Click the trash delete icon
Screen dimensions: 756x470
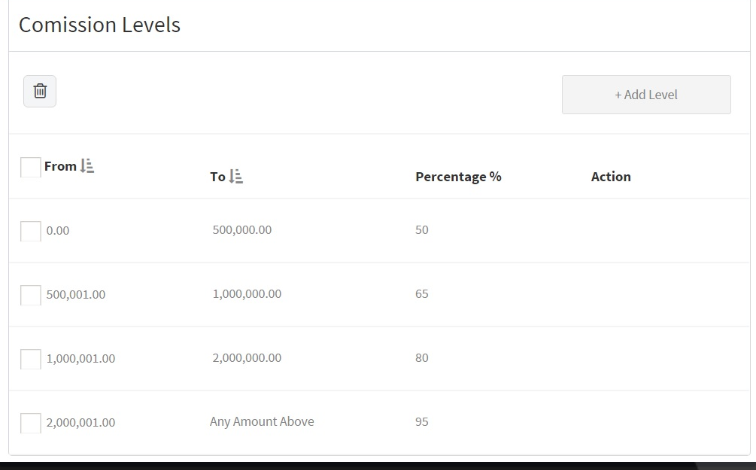coord(40,91)
